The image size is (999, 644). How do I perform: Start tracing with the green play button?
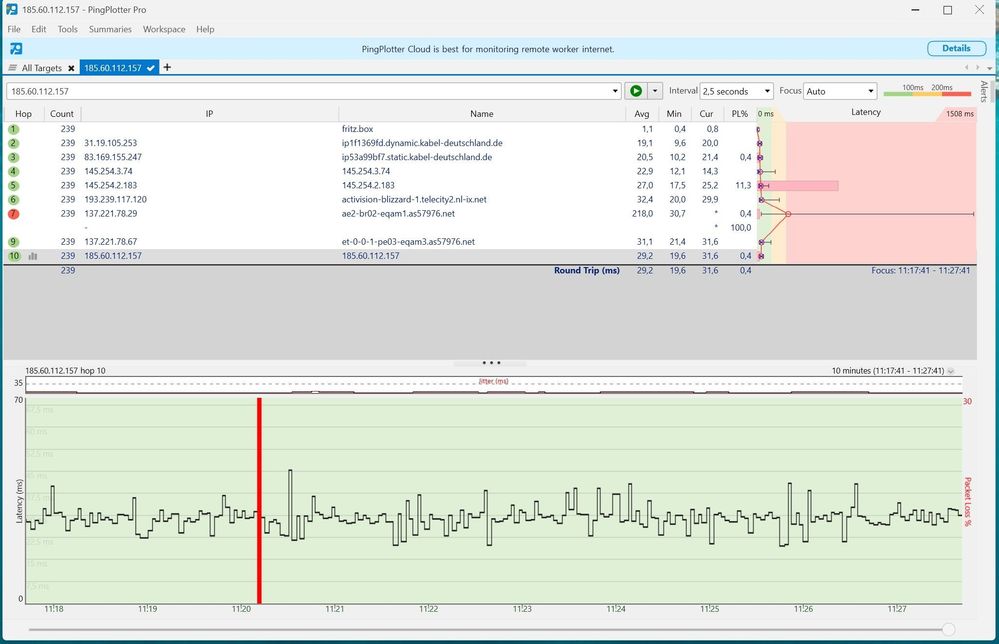tap(636, 90)
